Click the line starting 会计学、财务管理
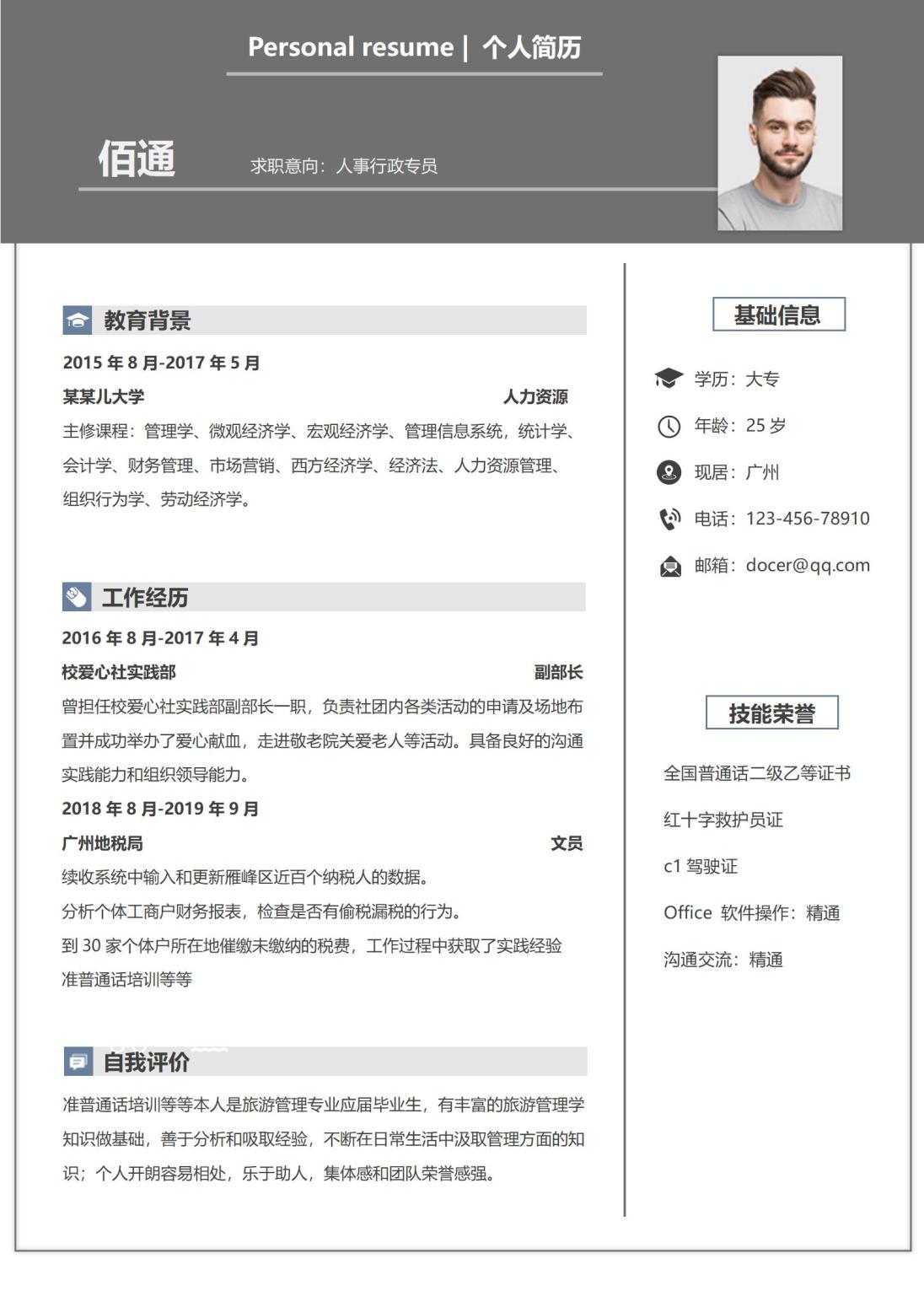This screenshot has height=1307, width=924. coord(311,465)
